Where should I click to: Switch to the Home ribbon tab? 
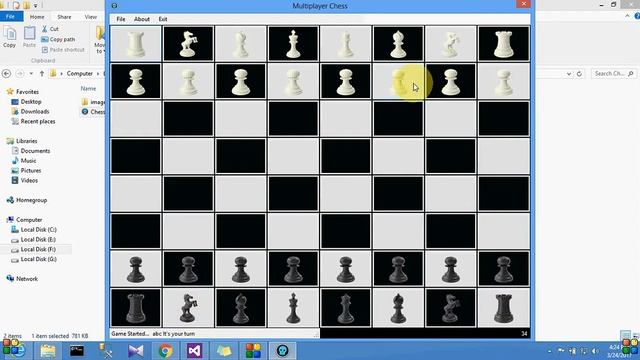coord(37,17)
